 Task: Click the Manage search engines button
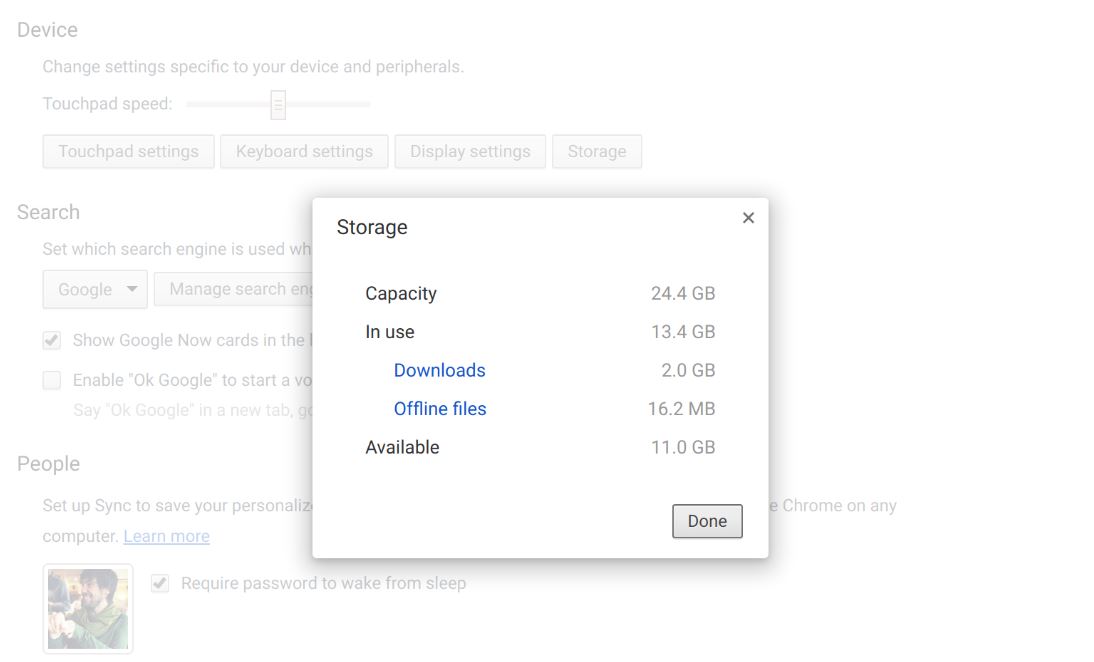click(234, 289)
